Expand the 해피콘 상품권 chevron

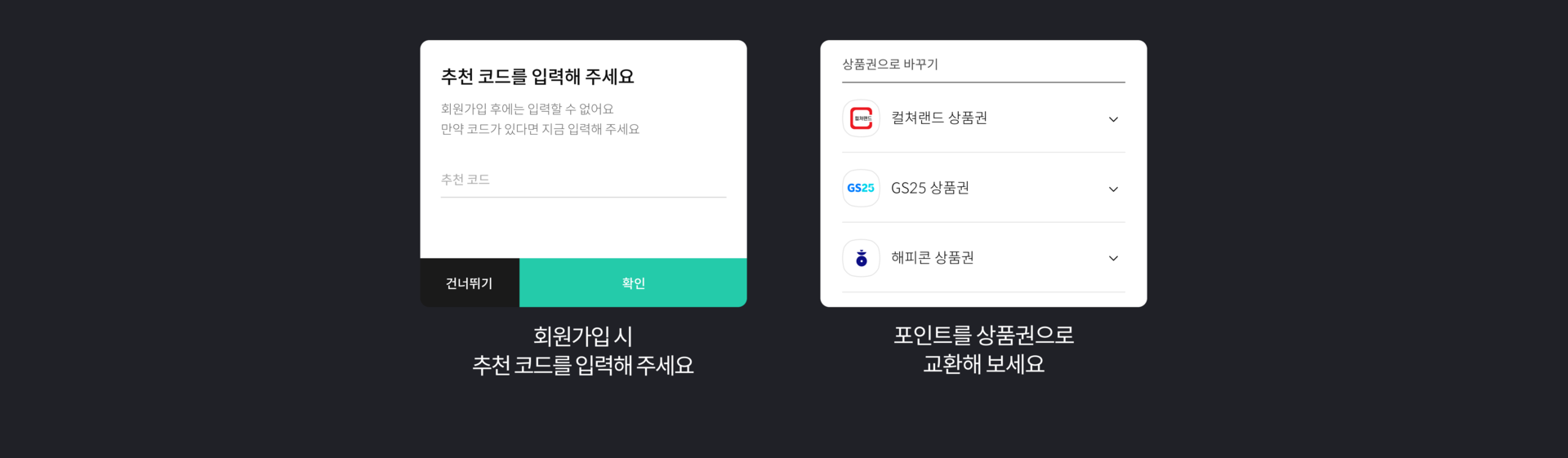click(x=1113, y=259)
